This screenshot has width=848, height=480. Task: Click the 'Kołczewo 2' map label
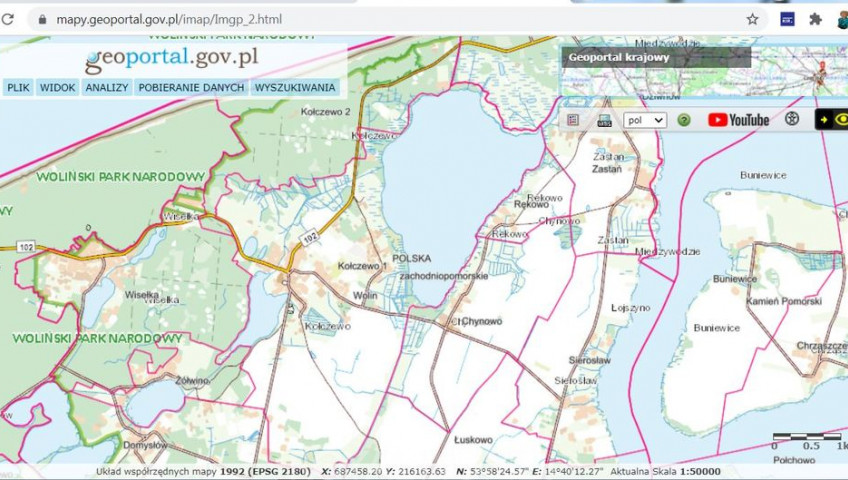tap(326, 112)
